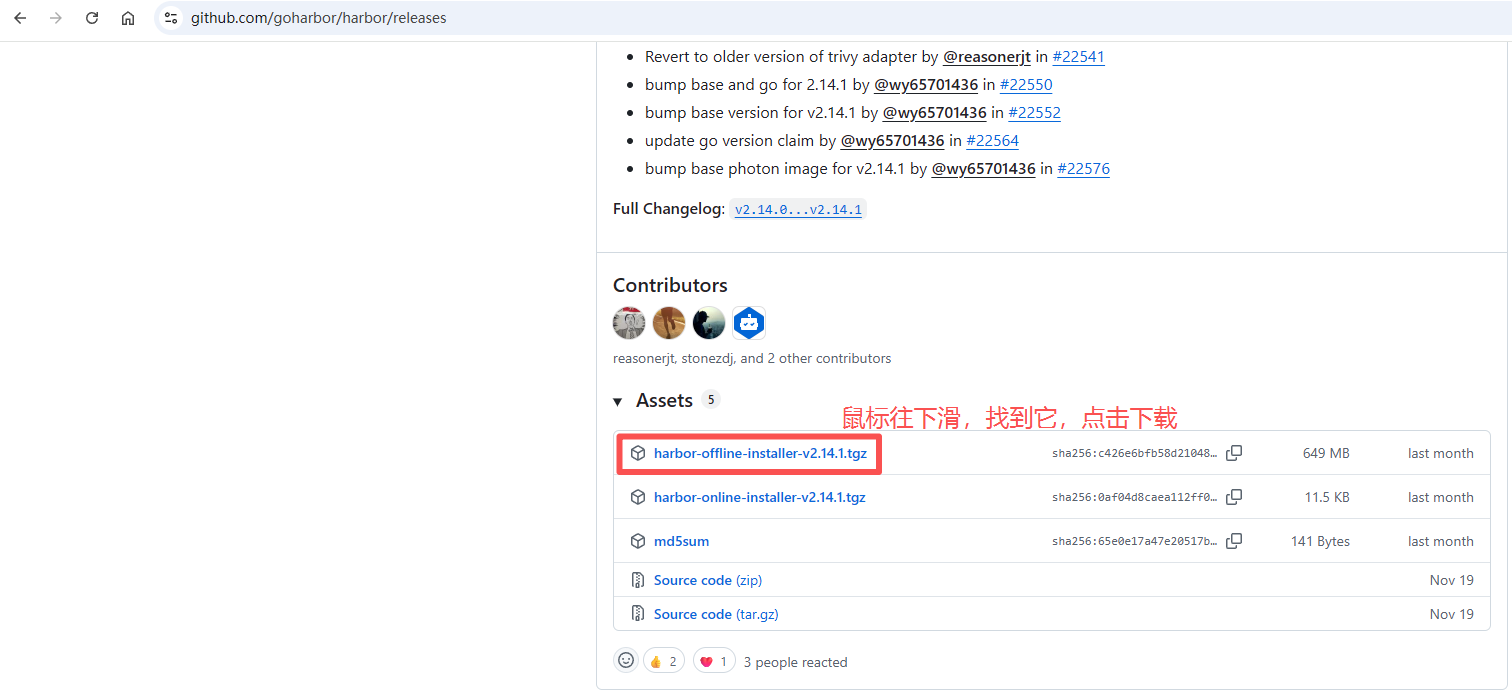Download harbor-offline-installer-v2.14.1.tgz

click(x=760, y=453)
